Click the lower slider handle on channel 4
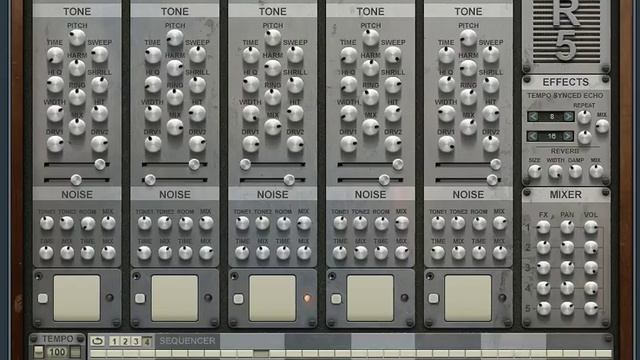 click(384, 180)
